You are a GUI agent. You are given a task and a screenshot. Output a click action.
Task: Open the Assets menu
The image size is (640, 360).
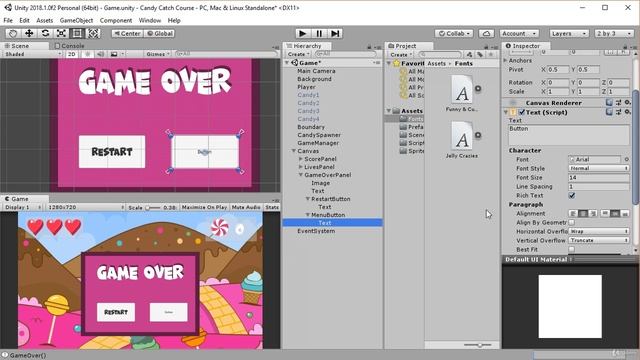click(x=44, y=20)
